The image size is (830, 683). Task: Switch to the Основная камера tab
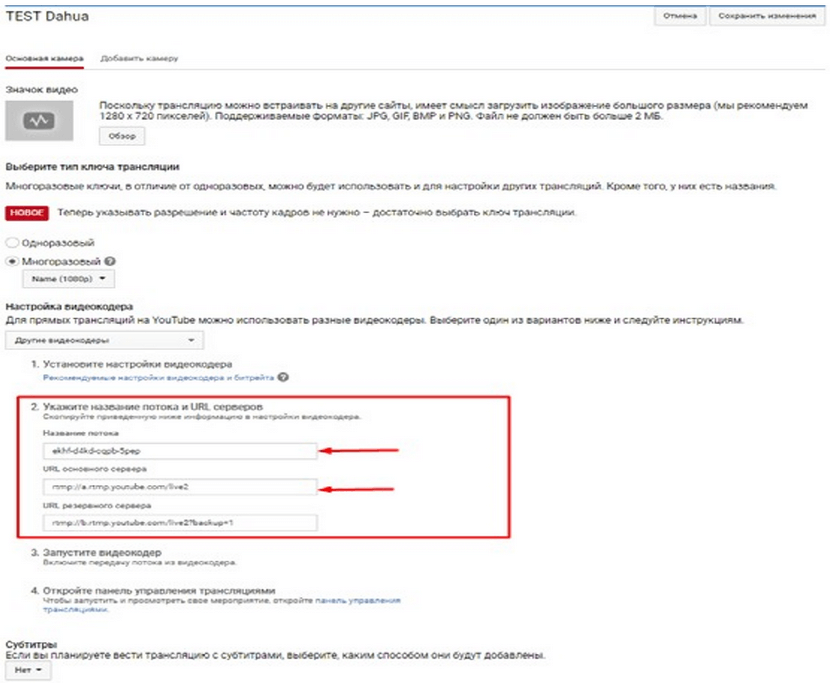44,58
